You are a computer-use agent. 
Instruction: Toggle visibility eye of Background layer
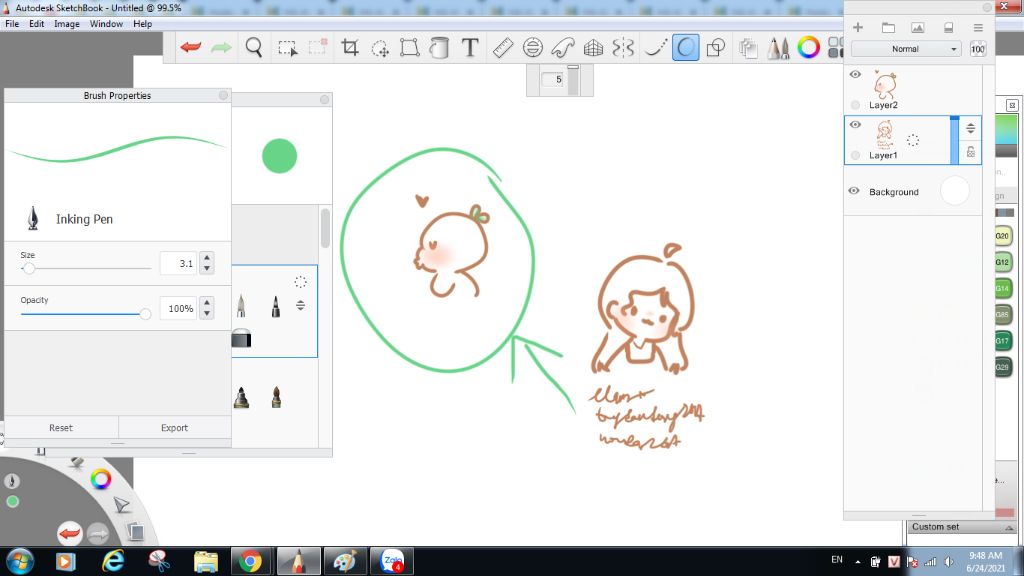(x=854, y=191)
